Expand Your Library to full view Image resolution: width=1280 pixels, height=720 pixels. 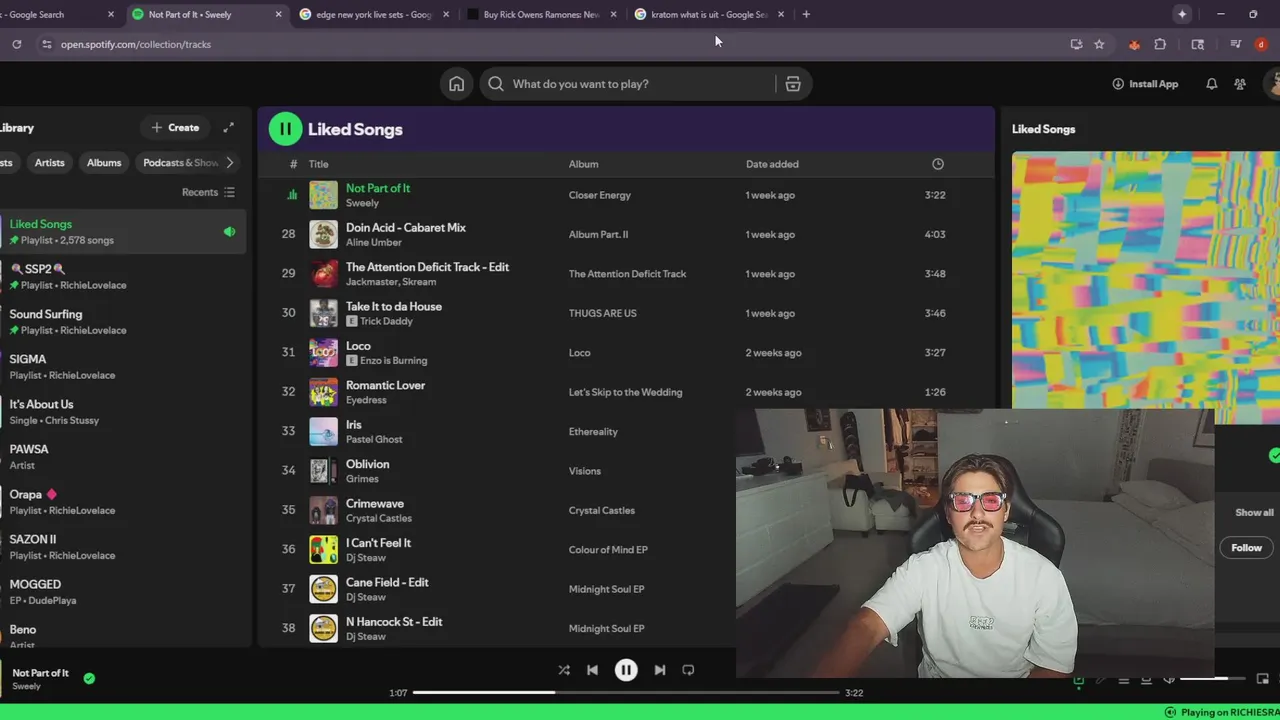228,127
